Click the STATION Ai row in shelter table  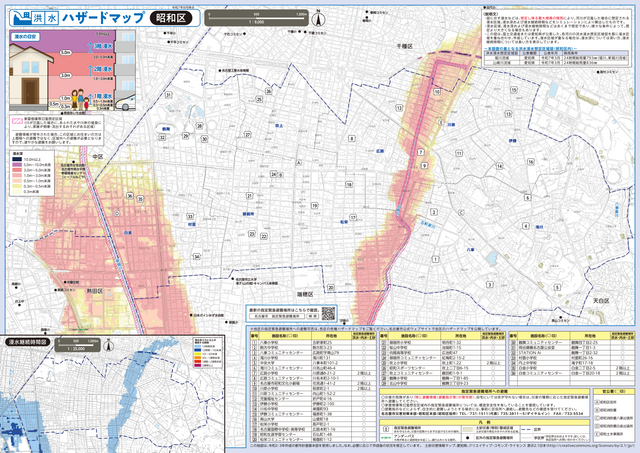[x=572, y=353]
